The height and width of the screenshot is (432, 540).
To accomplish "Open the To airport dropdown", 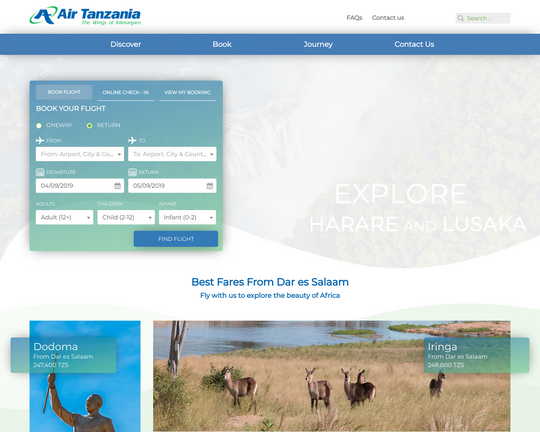I will click(x=172, y=154).
